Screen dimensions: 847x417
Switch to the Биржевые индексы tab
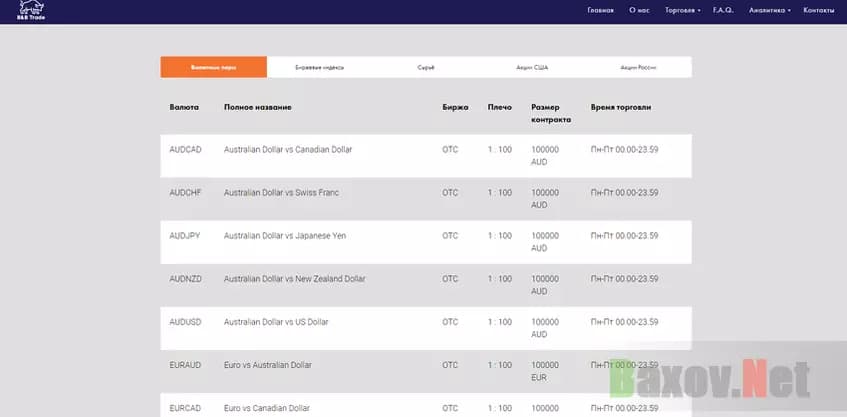tap(319, 67)
